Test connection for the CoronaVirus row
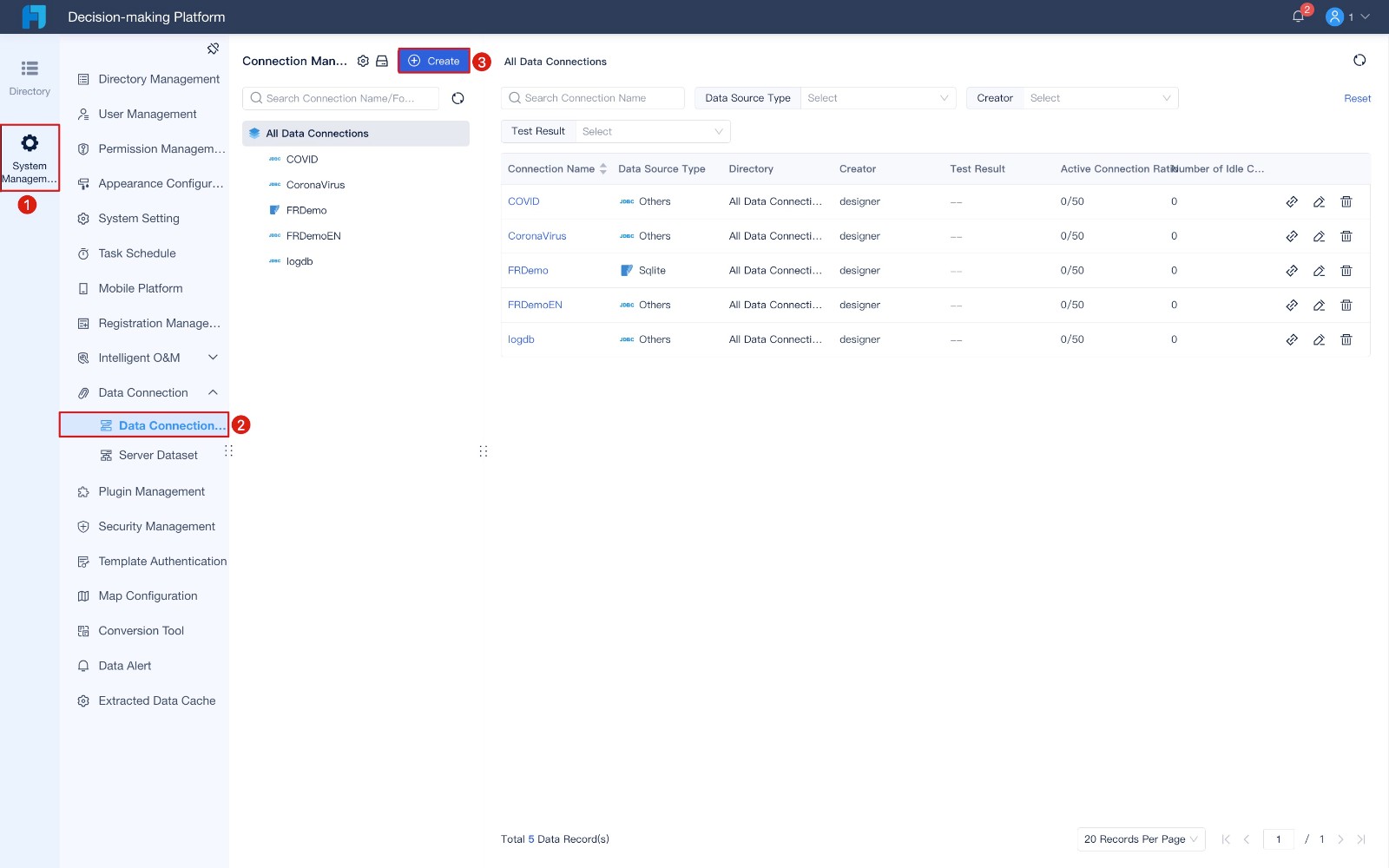Viewport: 1389px width, 868px height. point(1292,236)
